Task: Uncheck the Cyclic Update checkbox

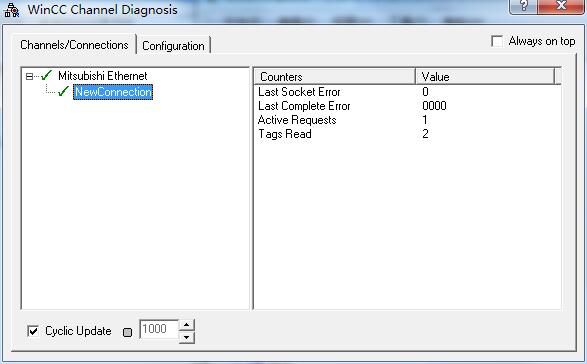Action: click(x=33, y=331)
